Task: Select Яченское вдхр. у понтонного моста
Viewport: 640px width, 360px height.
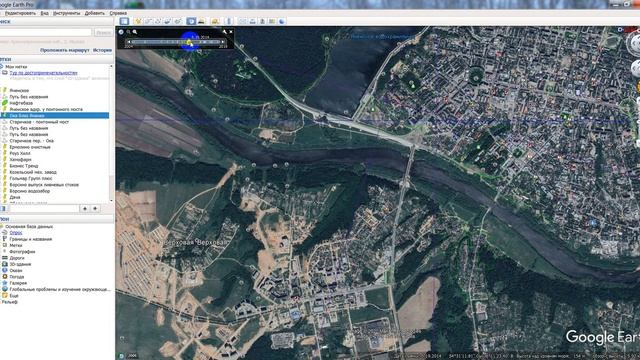Action: [x=46, y=109]
